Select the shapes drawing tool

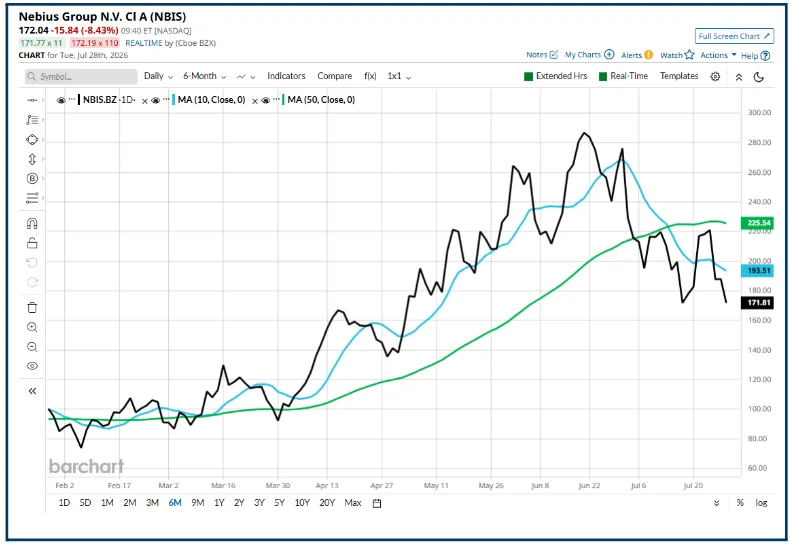coord(32,139)
